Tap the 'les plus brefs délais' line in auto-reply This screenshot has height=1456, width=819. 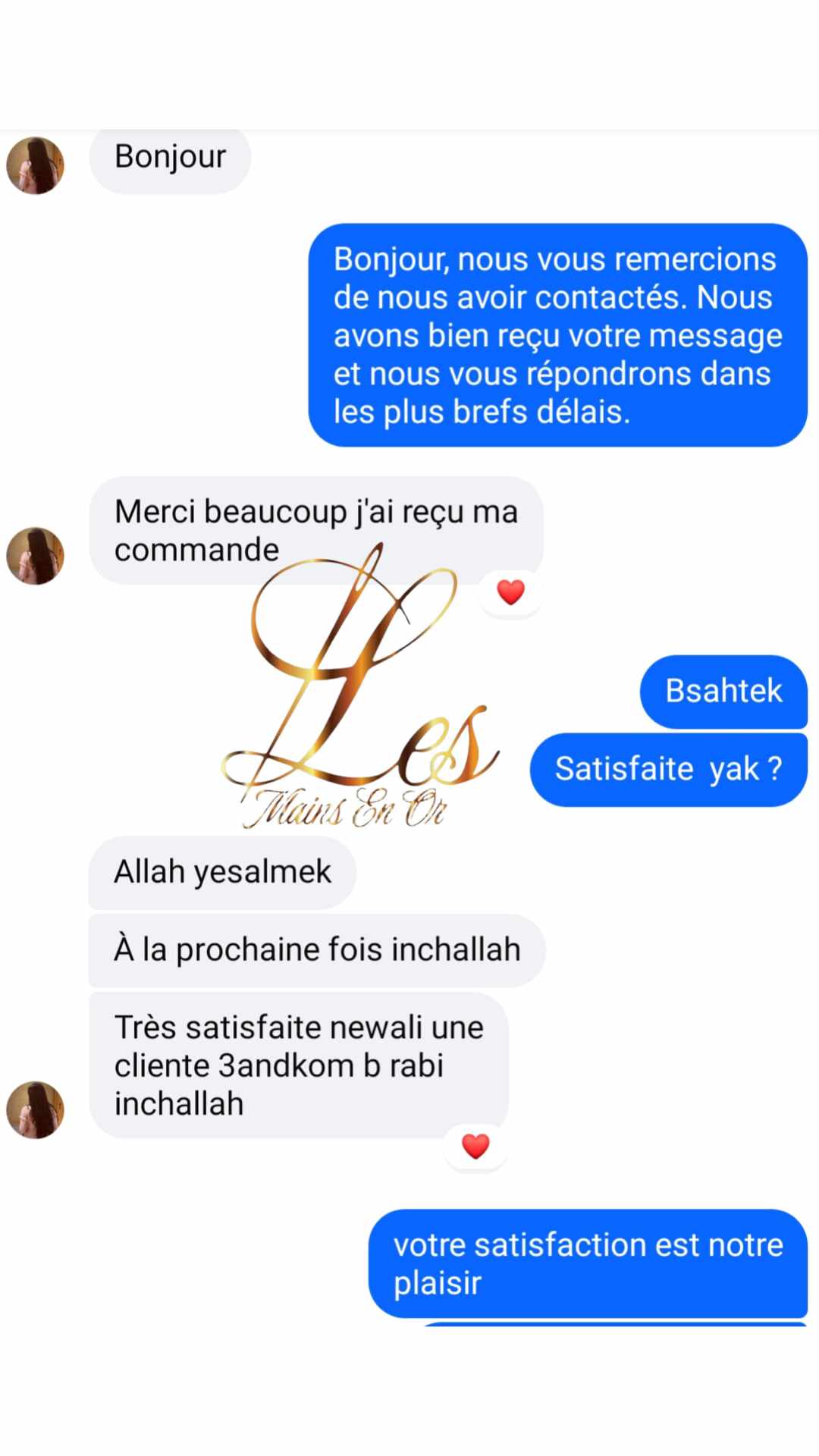pyautogui.click(x=482, y=413)
